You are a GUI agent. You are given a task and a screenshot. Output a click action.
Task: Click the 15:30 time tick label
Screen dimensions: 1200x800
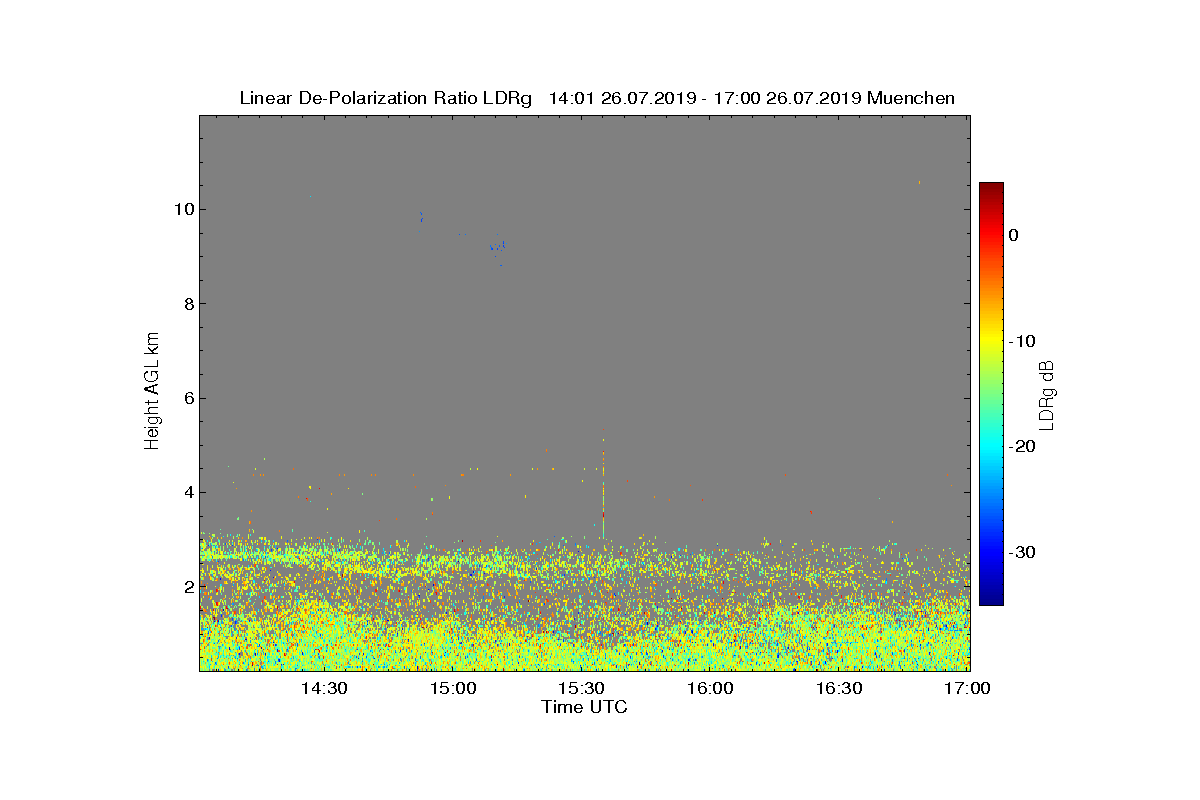pyautogui.click(x=582, y=688)
